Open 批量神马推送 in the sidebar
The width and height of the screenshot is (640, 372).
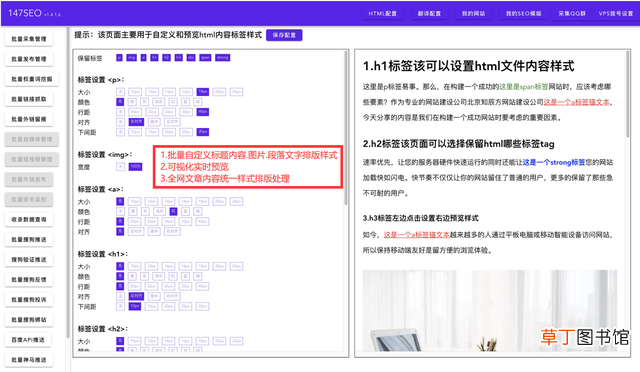(29, 359)
